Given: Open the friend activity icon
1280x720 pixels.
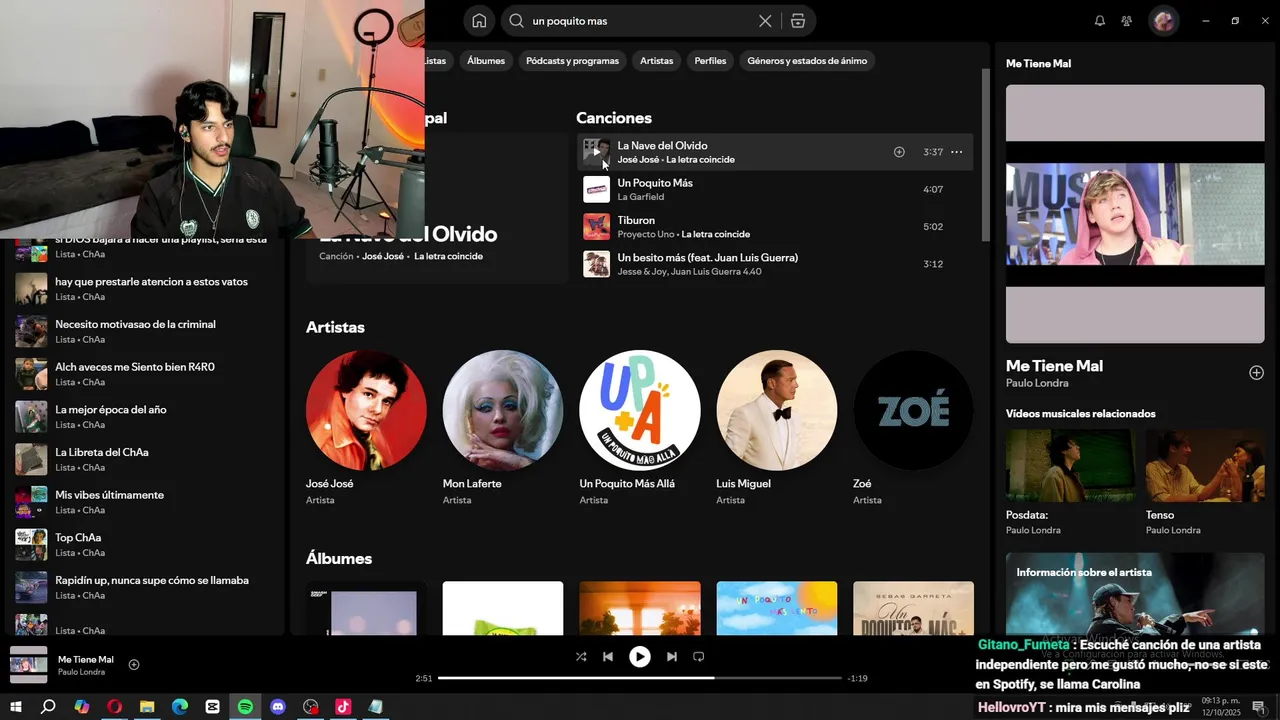Looking at the screenshot, I should (x=1127, y=21).
